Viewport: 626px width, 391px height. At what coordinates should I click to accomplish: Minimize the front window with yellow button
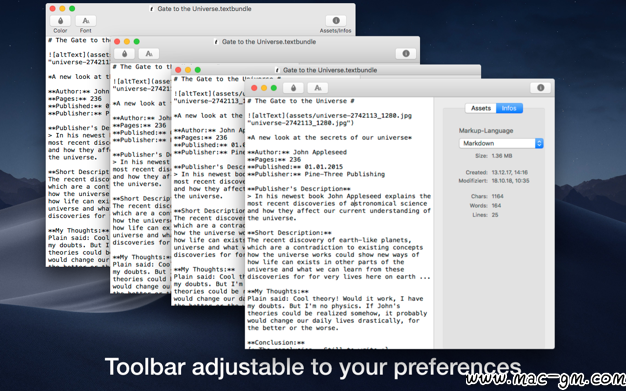[264, 88]
